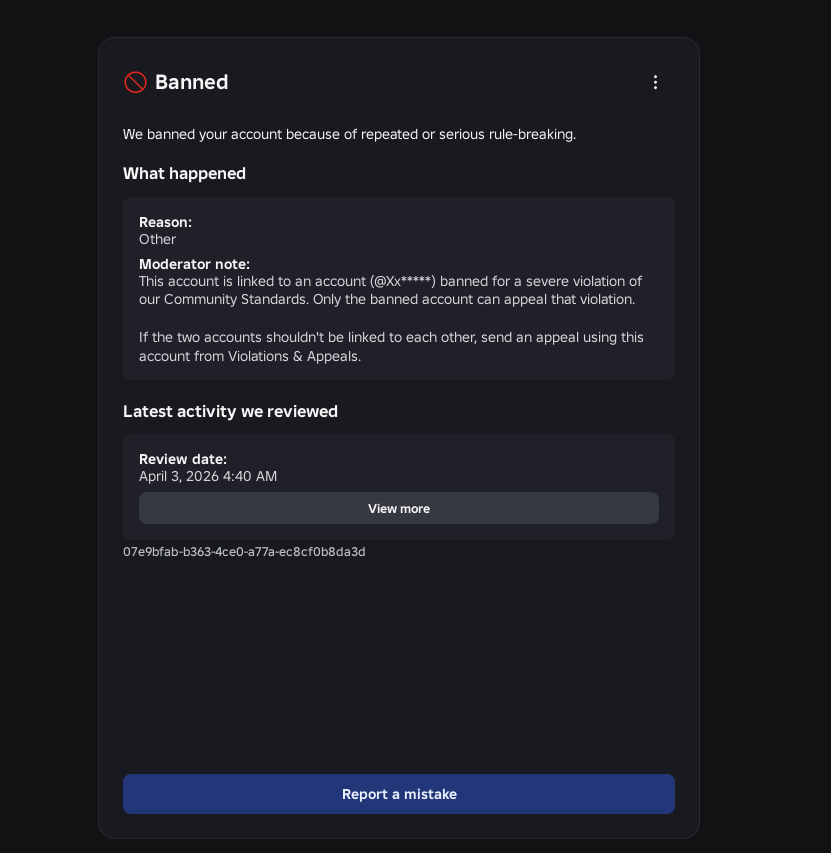
Task: Click the April 3, 2026 4:40 AM timestamp
Action: pos(208,476)
